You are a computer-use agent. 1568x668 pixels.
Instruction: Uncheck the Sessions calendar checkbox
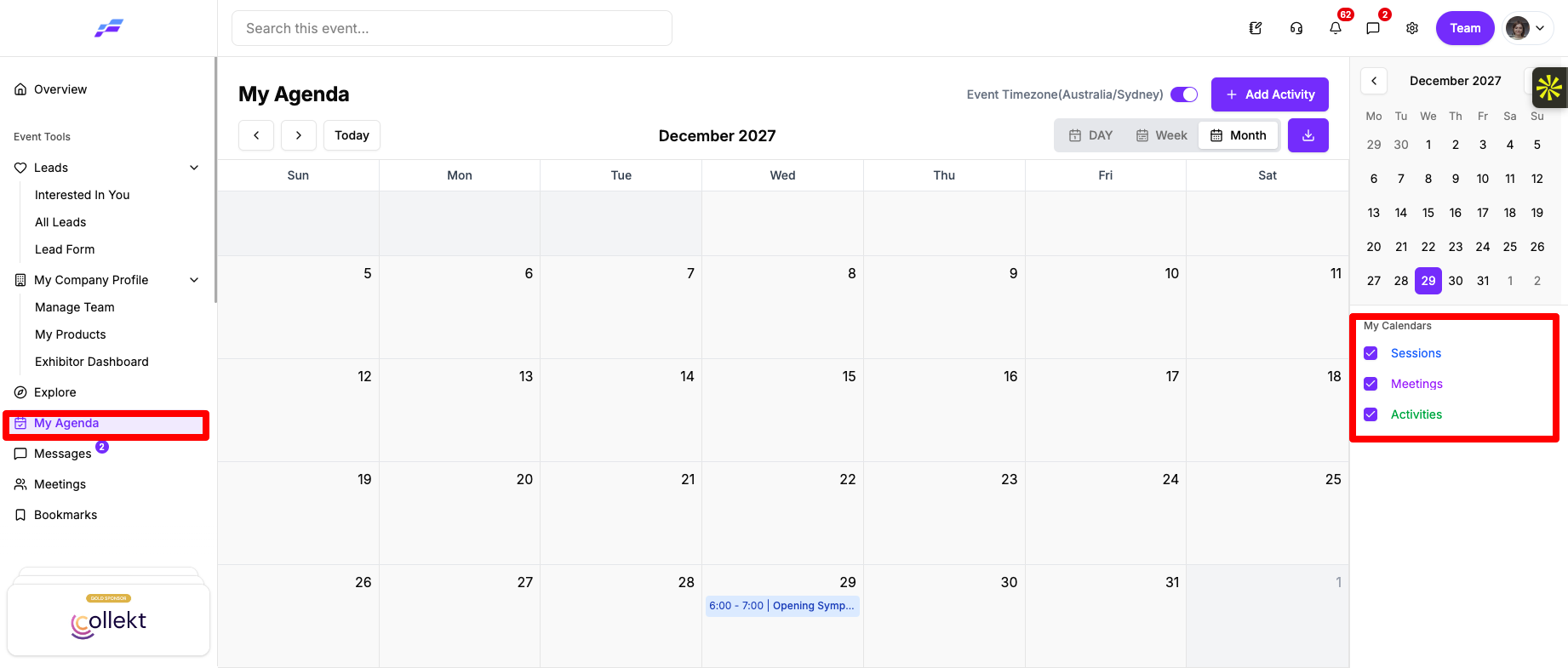1371,353
